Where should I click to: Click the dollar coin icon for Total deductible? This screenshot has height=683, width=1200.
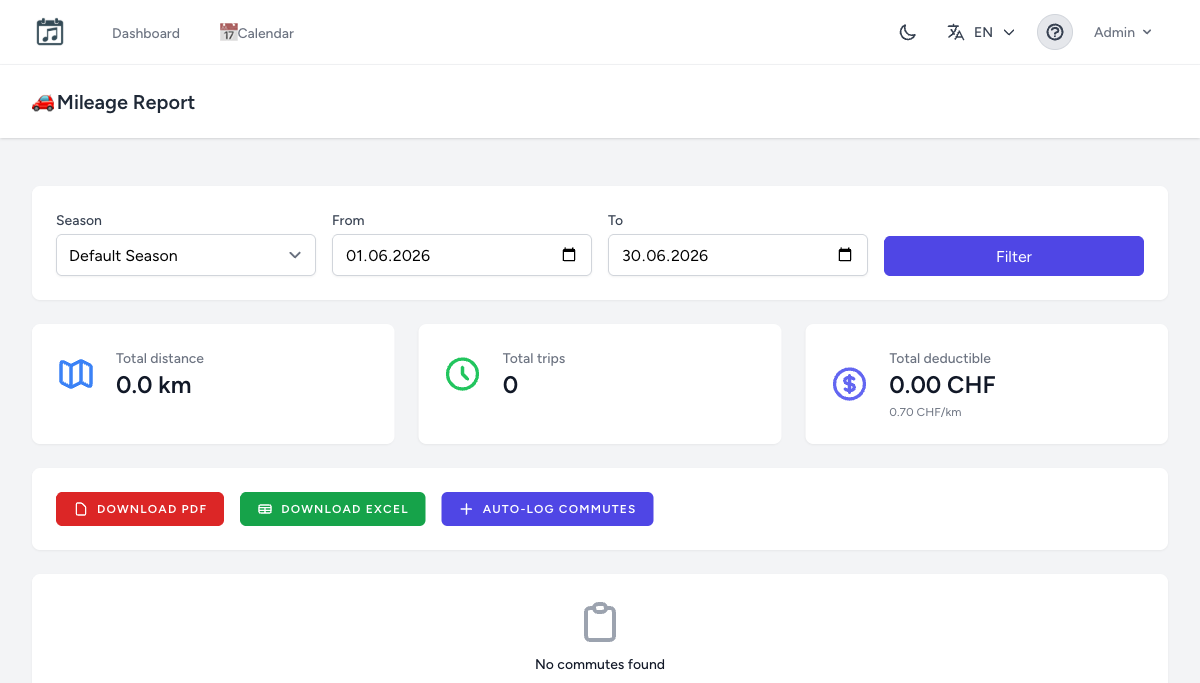coord(849,383)
